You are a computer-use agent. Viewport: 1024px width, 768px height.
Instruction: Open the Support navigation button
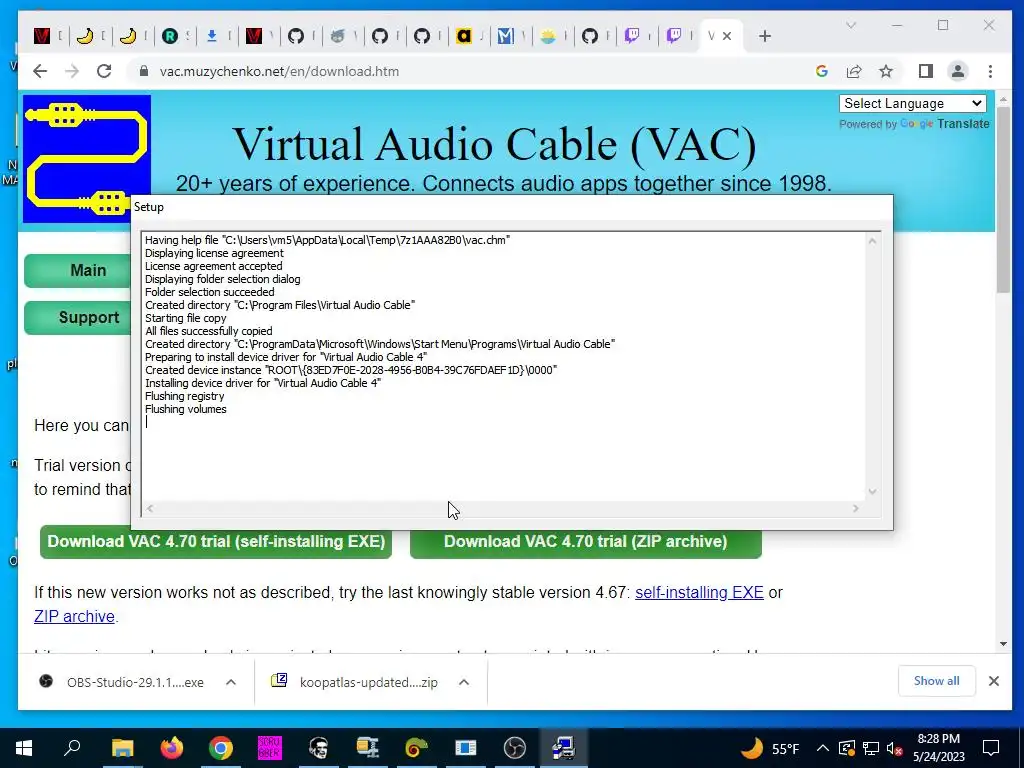(78, 317)
